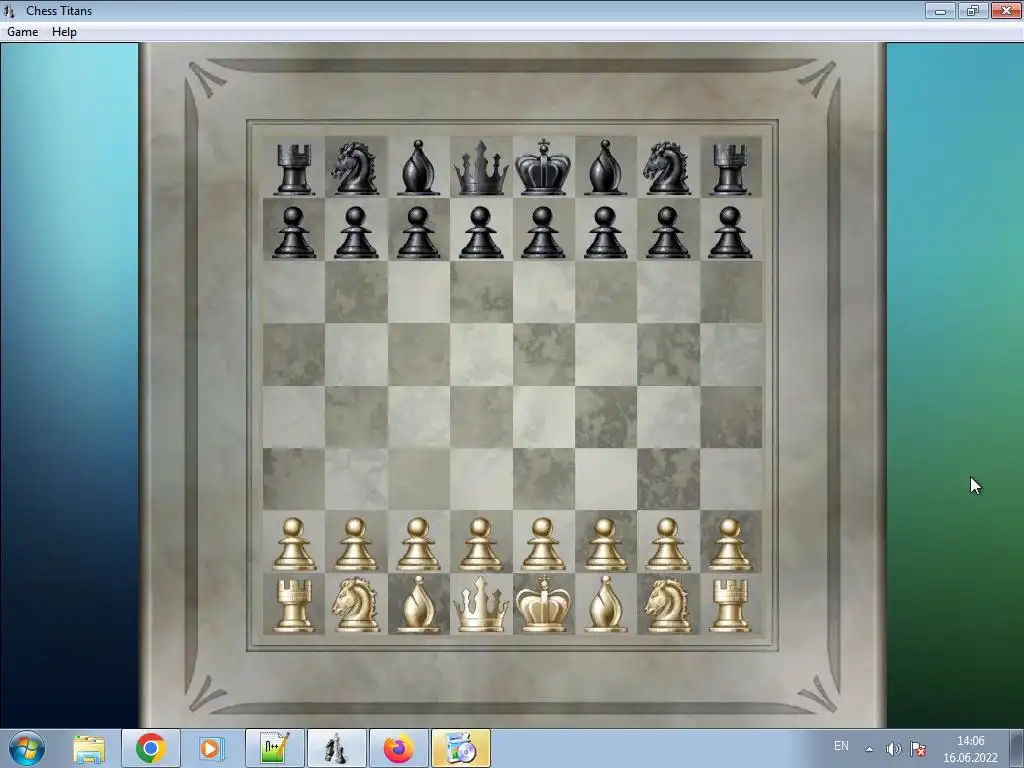Click the EN language indicator
This screenshot has width=1024, height=768.
[841, 746]
